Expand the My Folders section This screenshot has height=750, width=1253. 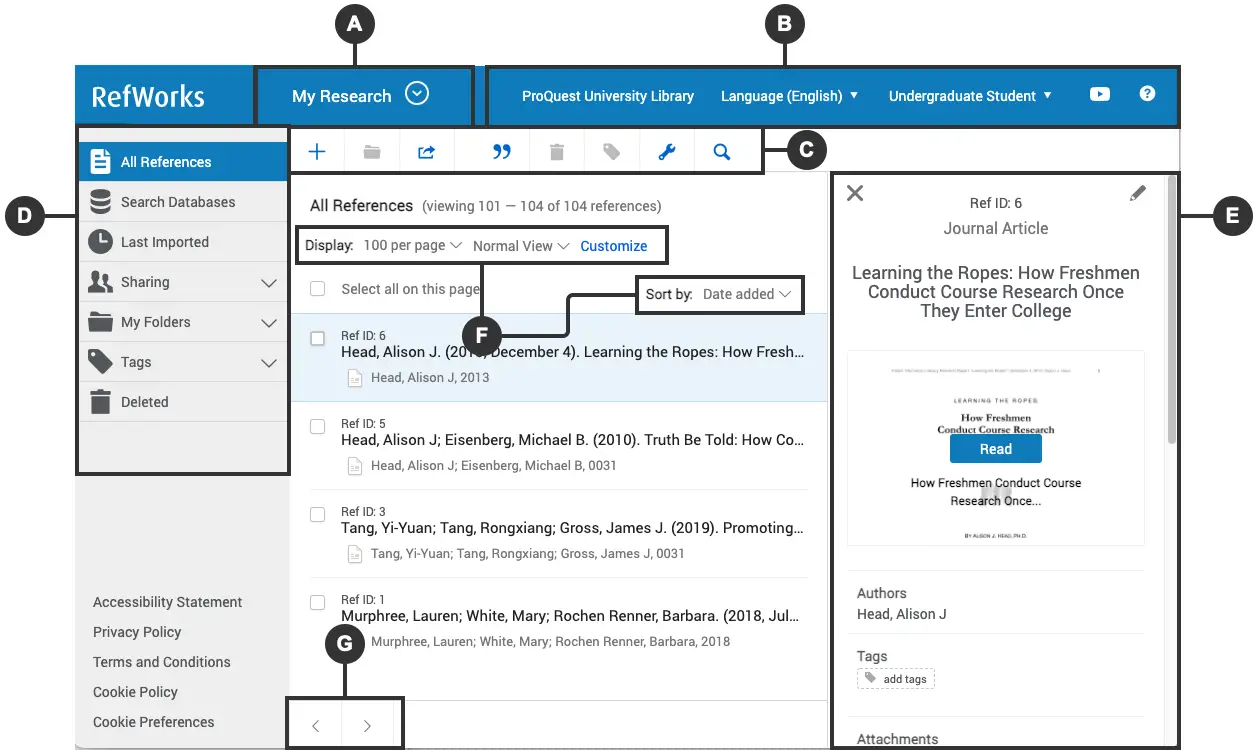(267, 322)
